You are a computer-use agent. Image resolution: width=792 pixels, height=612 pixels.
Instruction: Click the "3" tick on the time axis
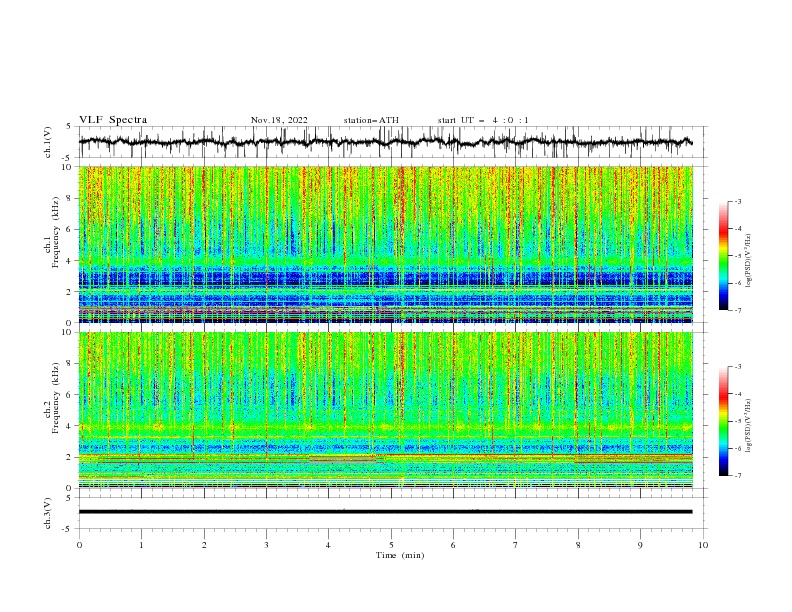pos(266,545)
